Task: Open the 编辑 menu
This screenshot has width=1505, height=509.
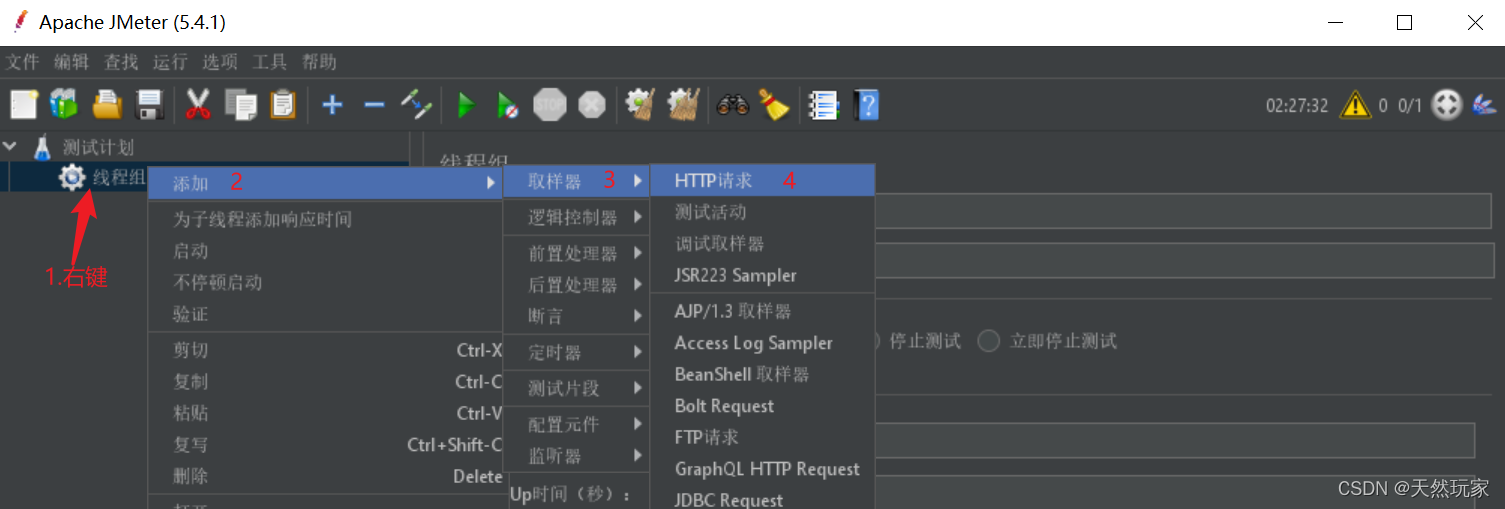Action: click(72, 62)
